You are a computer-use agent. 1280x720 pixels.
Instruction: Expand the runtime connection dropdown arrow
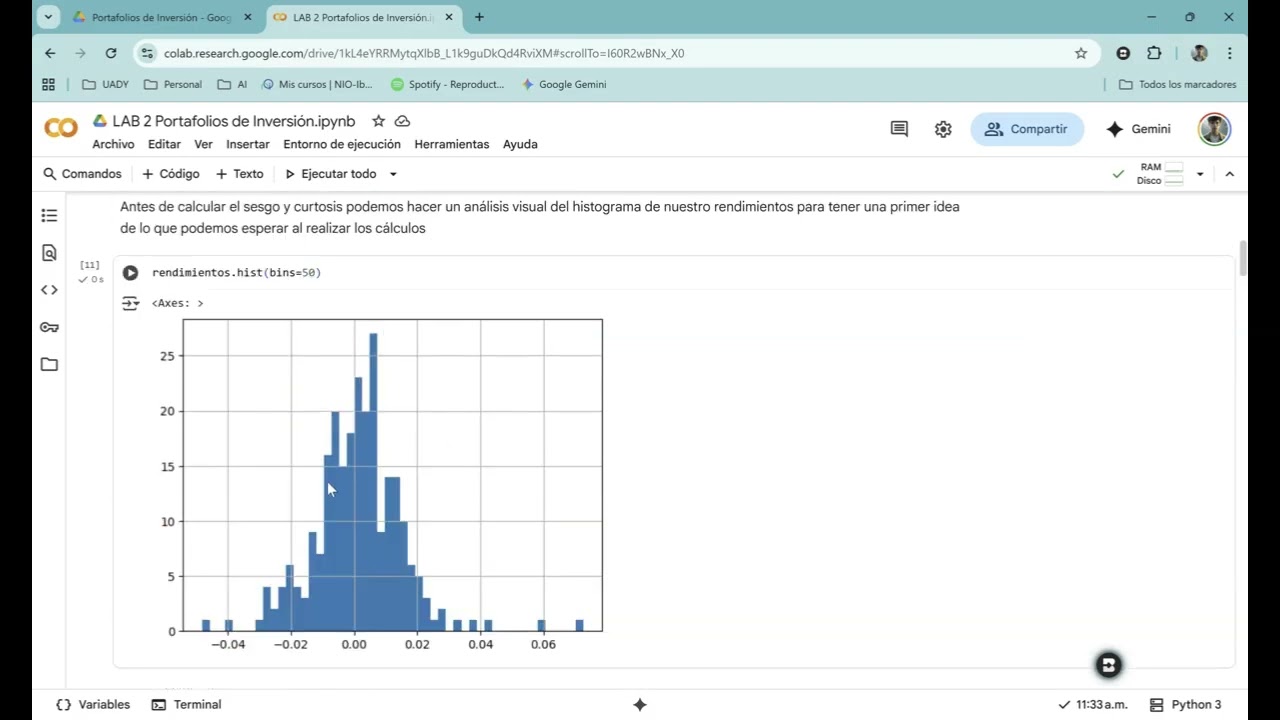1200,174
